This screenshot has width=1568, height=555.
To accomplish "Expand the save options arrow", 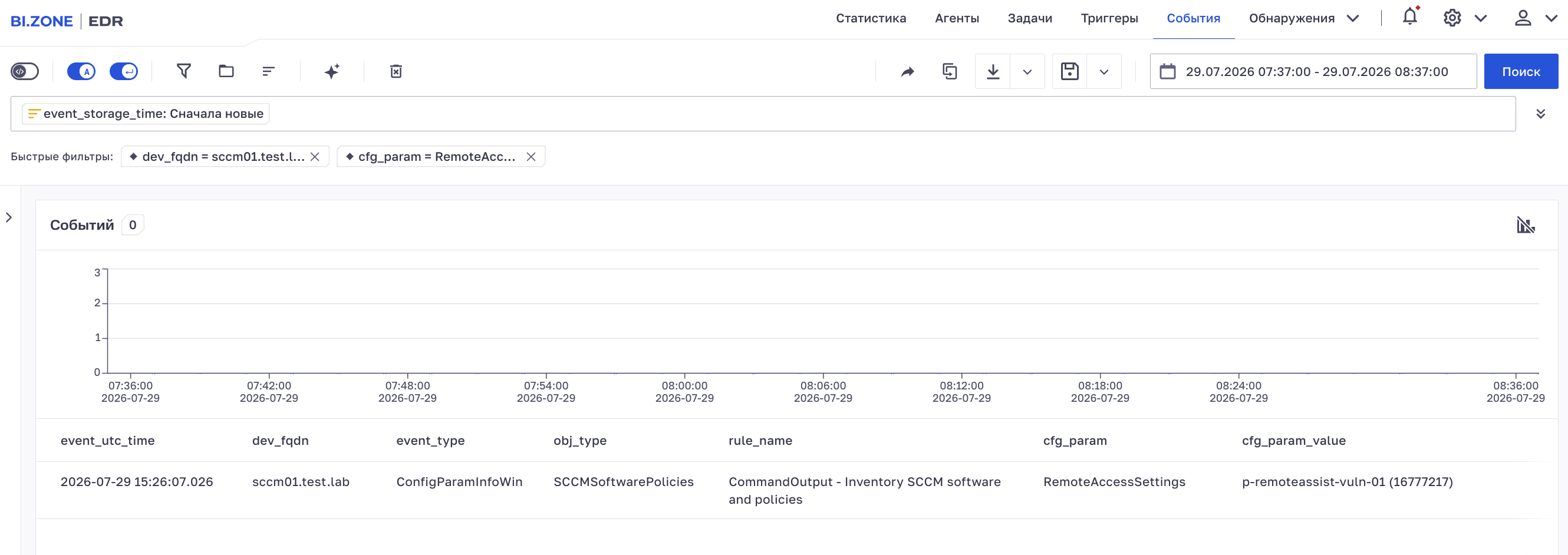I will coord(1104,71).
